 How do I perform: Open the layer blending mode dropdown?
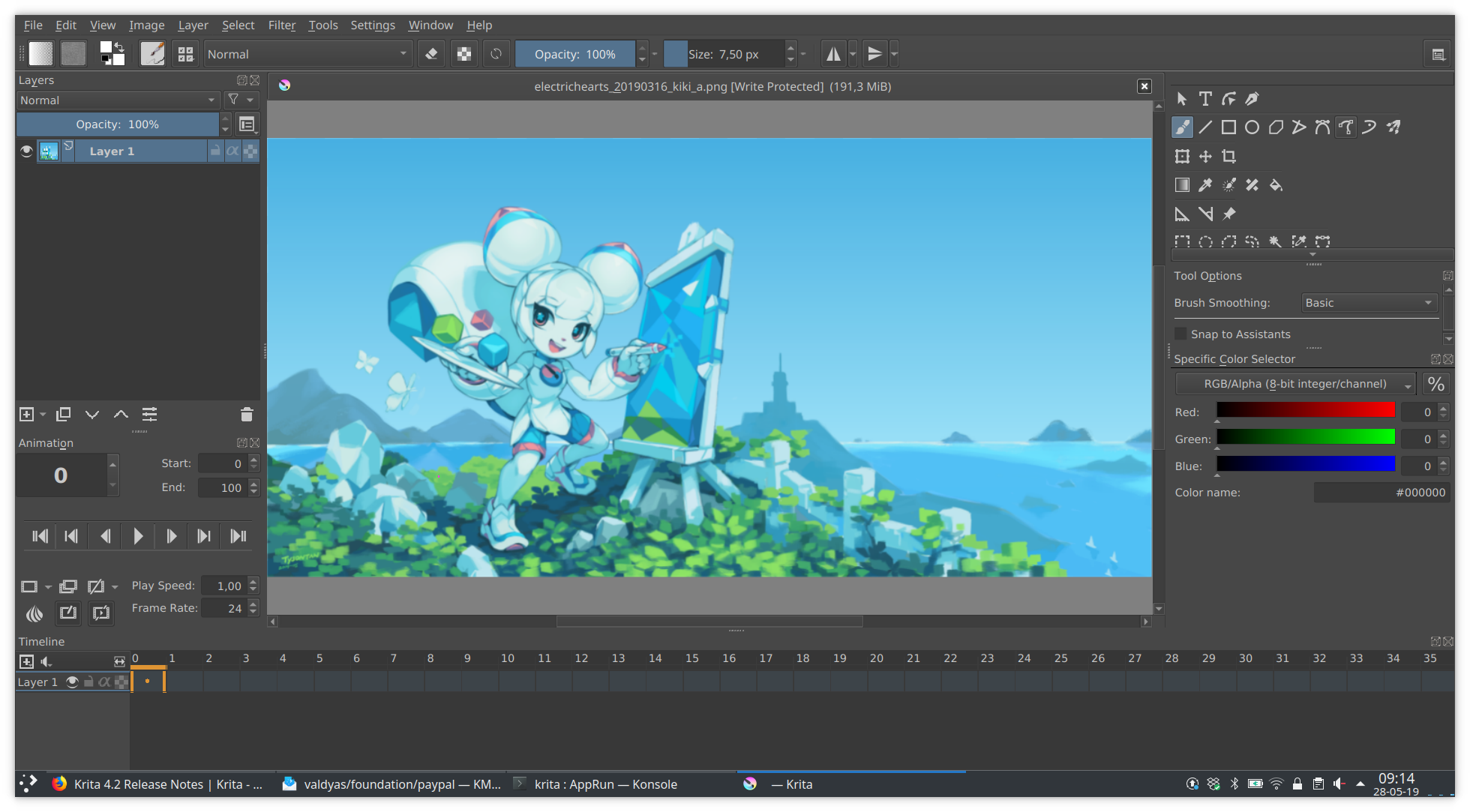click(117, 100)
